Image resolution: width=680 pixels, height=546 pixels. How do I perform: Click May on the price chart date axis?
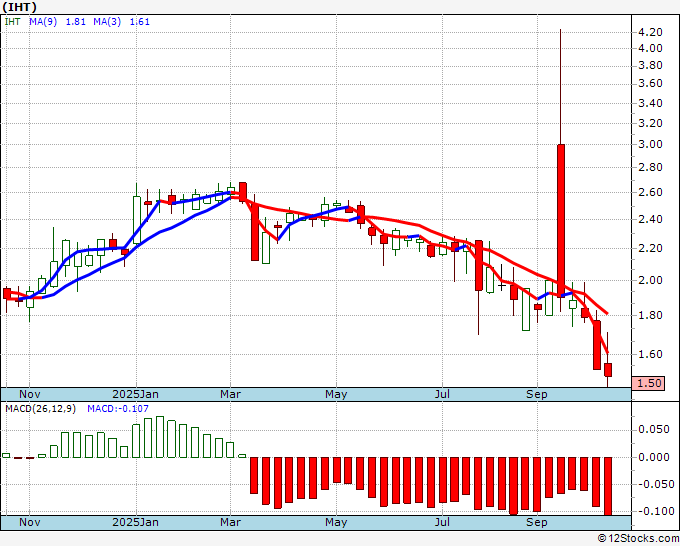tap(336, 394)
